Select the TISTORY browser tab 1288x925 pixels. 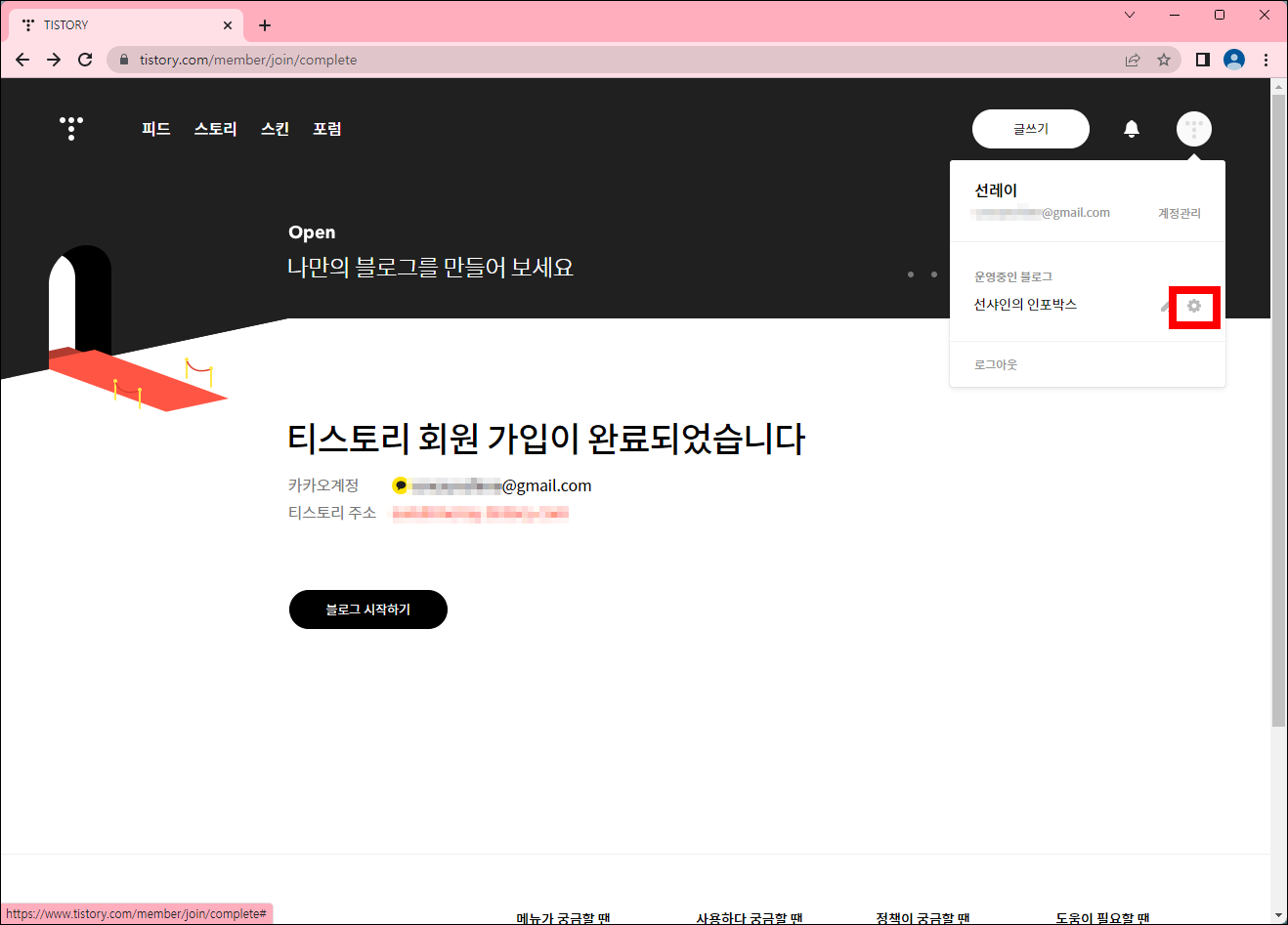coord(127,25)
